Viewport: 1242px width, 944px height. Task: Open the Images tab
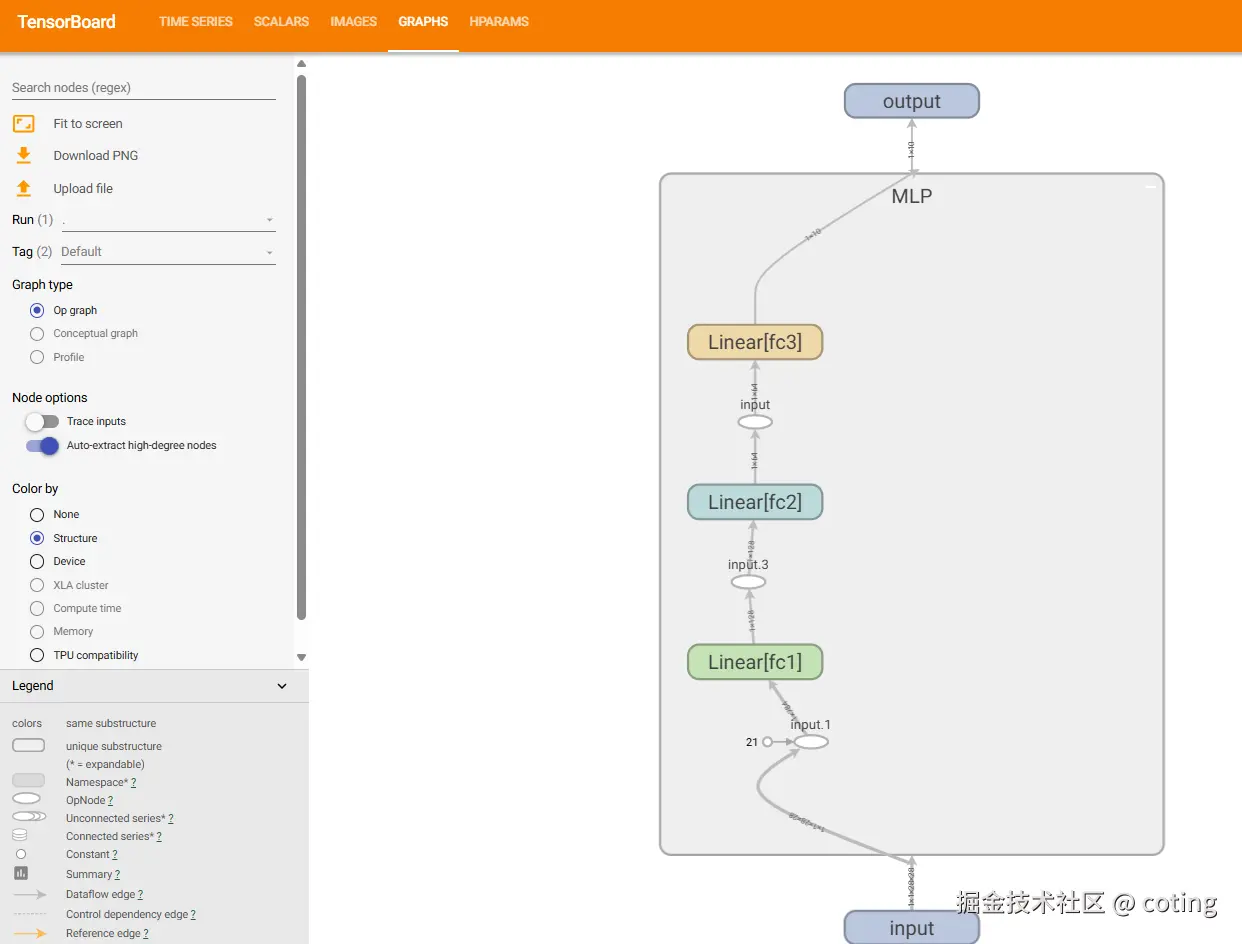point(354,21)
